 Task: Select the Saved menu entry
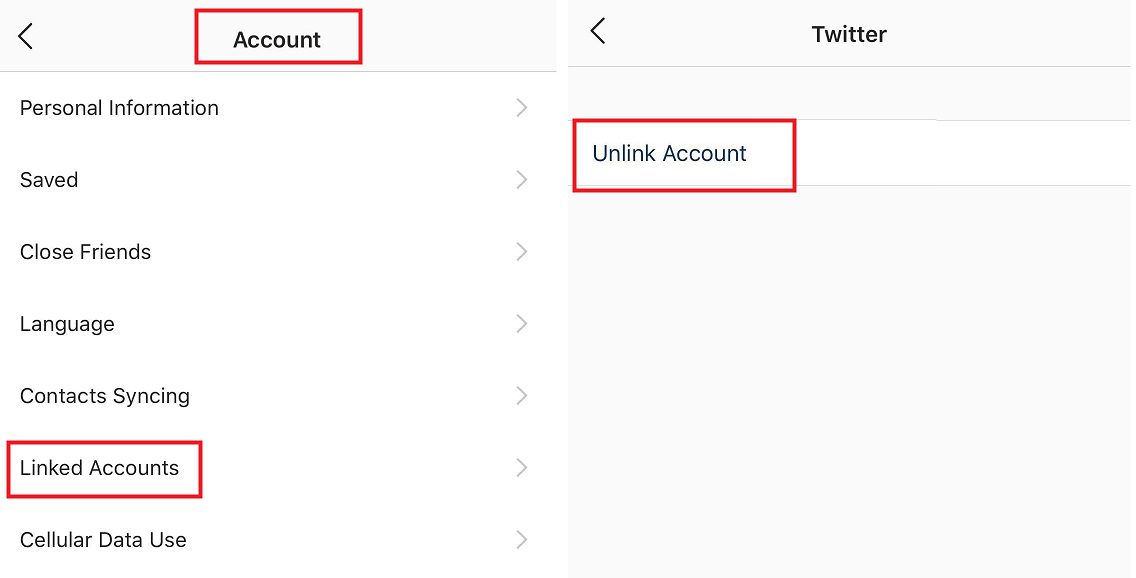click(x=49, y=180)
